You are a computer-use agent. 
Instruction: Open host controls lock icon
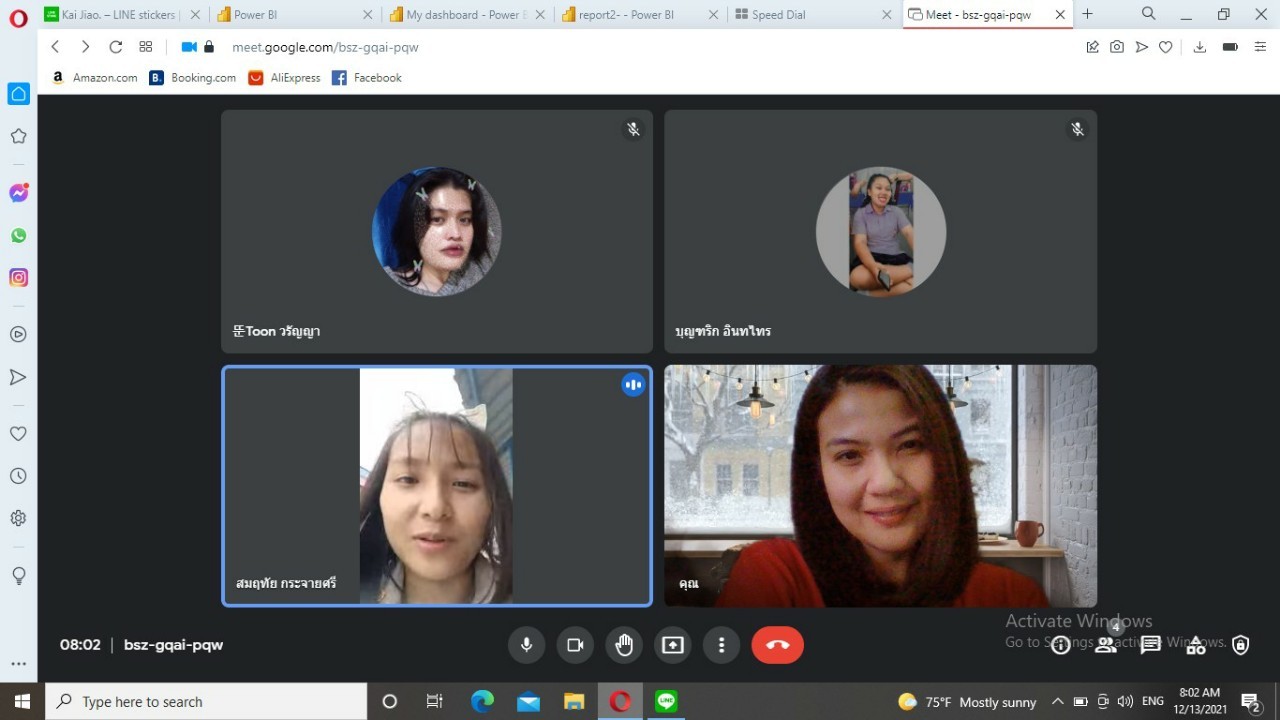coord(1240,645)
